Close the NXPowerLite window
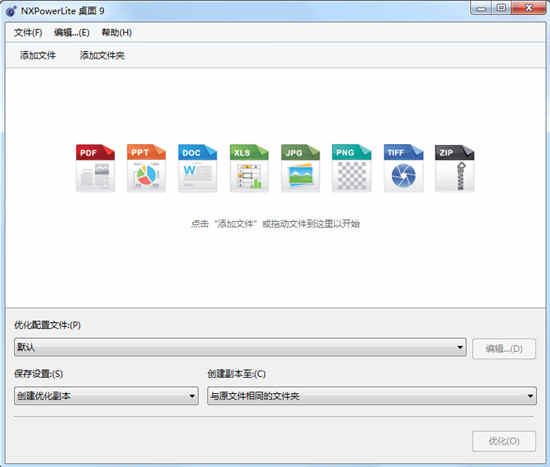The width and height of the screenshot is (550, 467). [529, 8]
